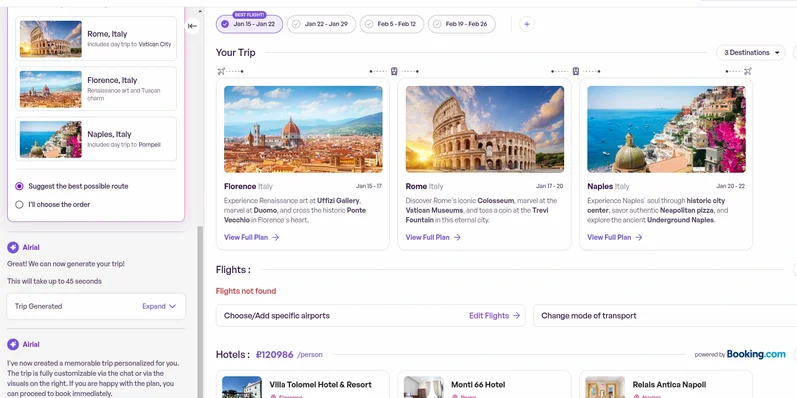
Task: Open View Full Plan for Florence
Action: pos(252,237)
